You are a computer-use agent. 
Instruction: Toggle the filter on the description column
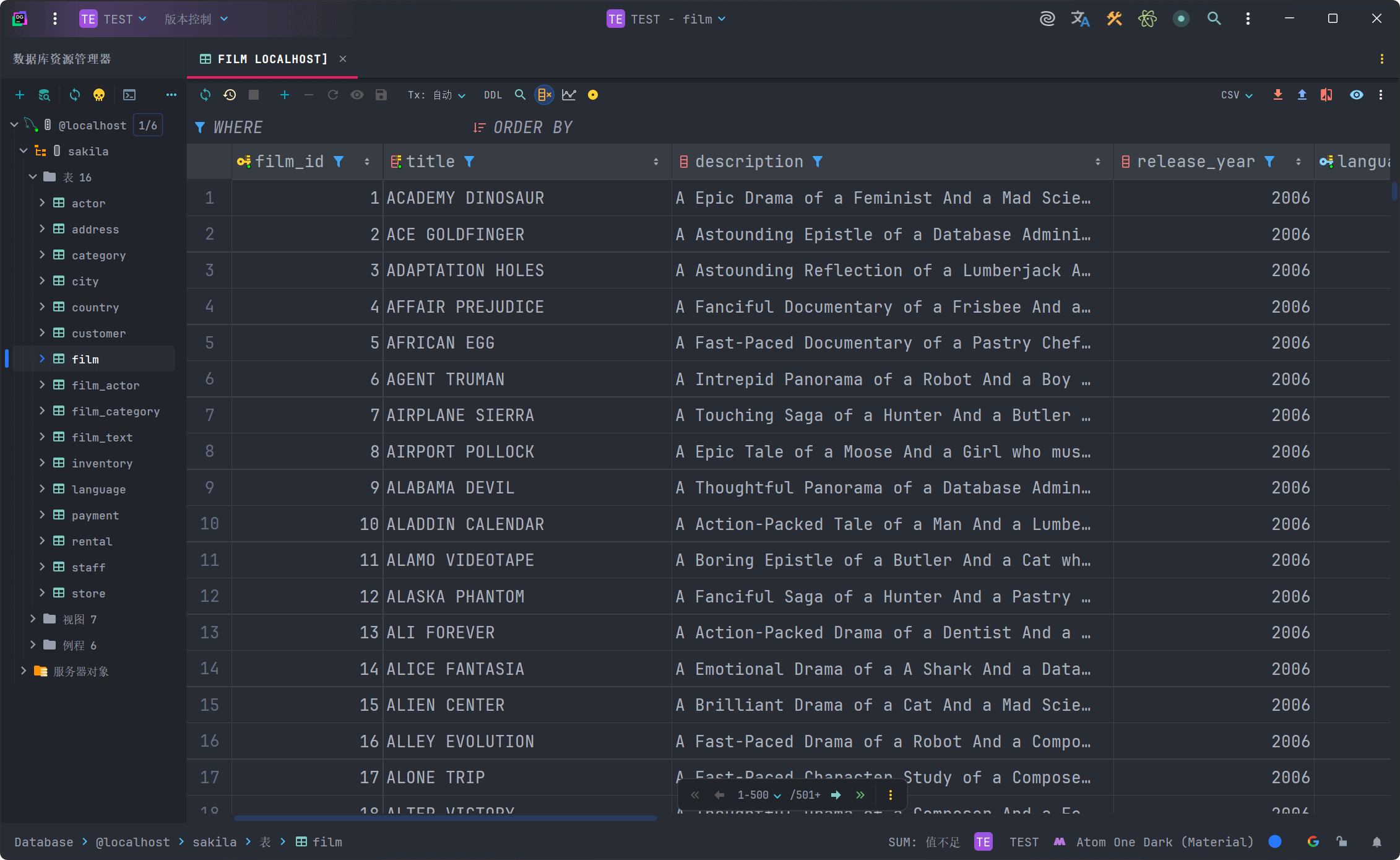[x=818, y=162]
